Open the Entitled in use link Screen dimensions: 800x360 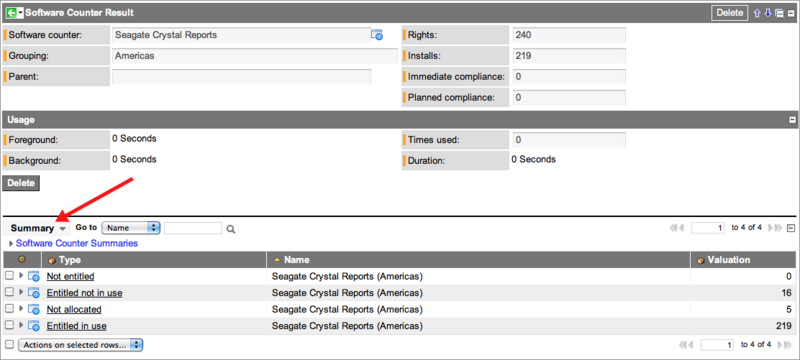[77, 326]
